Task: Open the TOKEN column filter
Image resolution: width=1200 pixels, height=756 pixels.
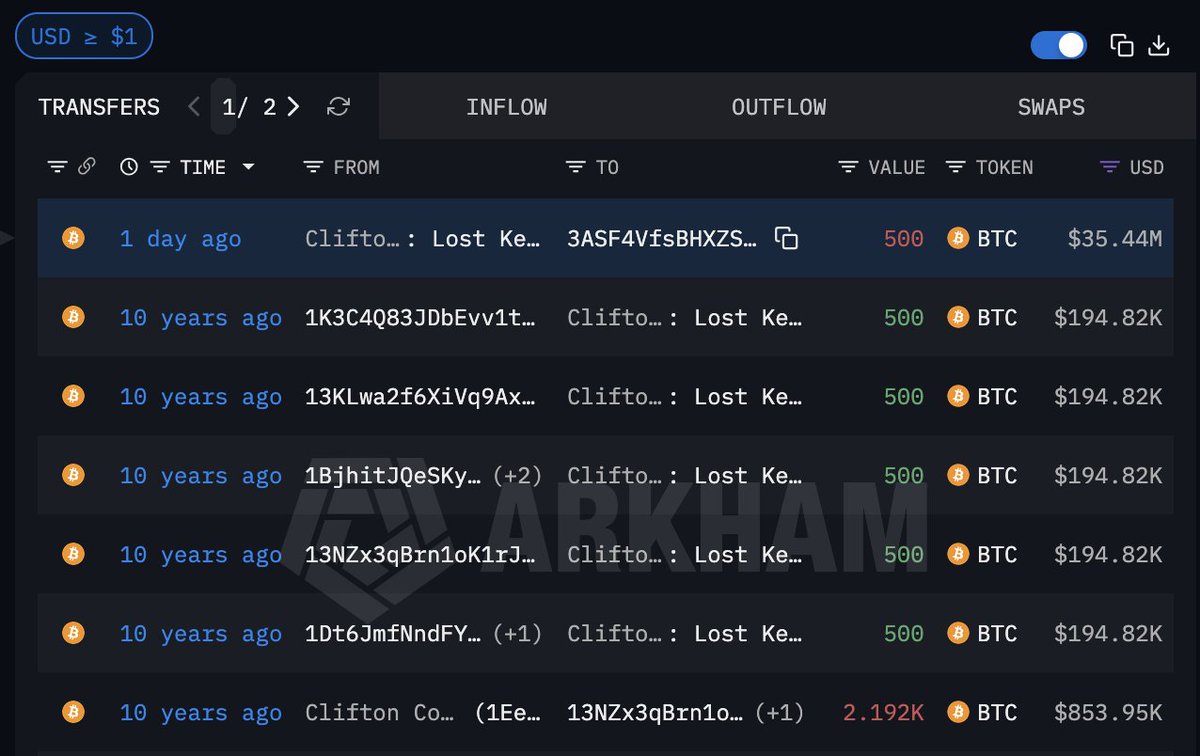Action: (955, 167)
